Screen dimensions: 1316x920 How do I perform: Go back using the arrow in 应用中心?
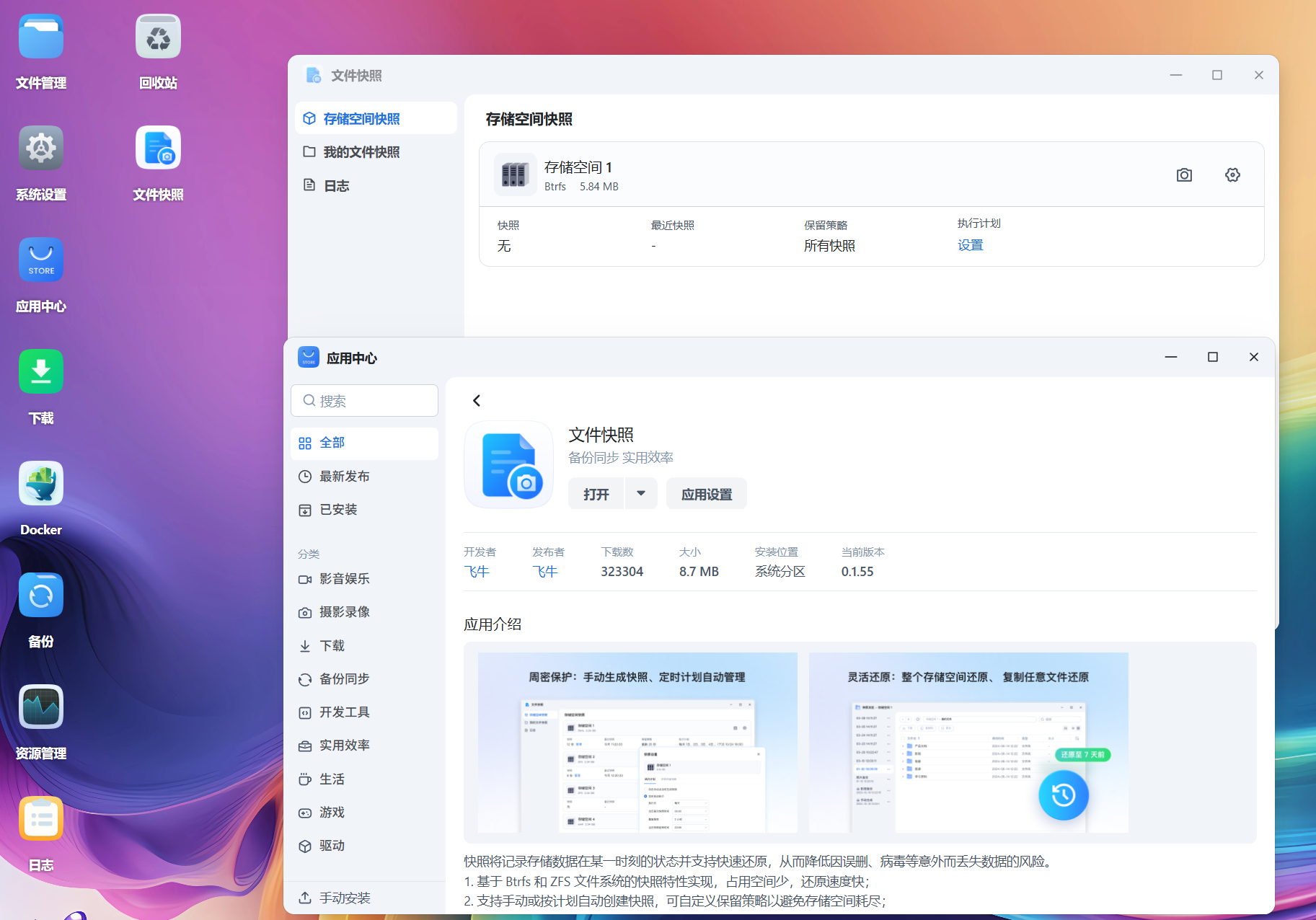(477, 401)
